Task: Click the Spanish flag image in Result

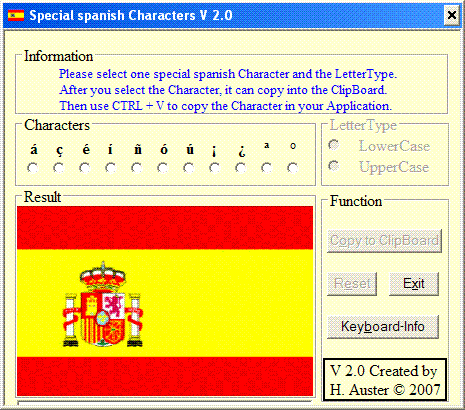Action: point(165,301)
